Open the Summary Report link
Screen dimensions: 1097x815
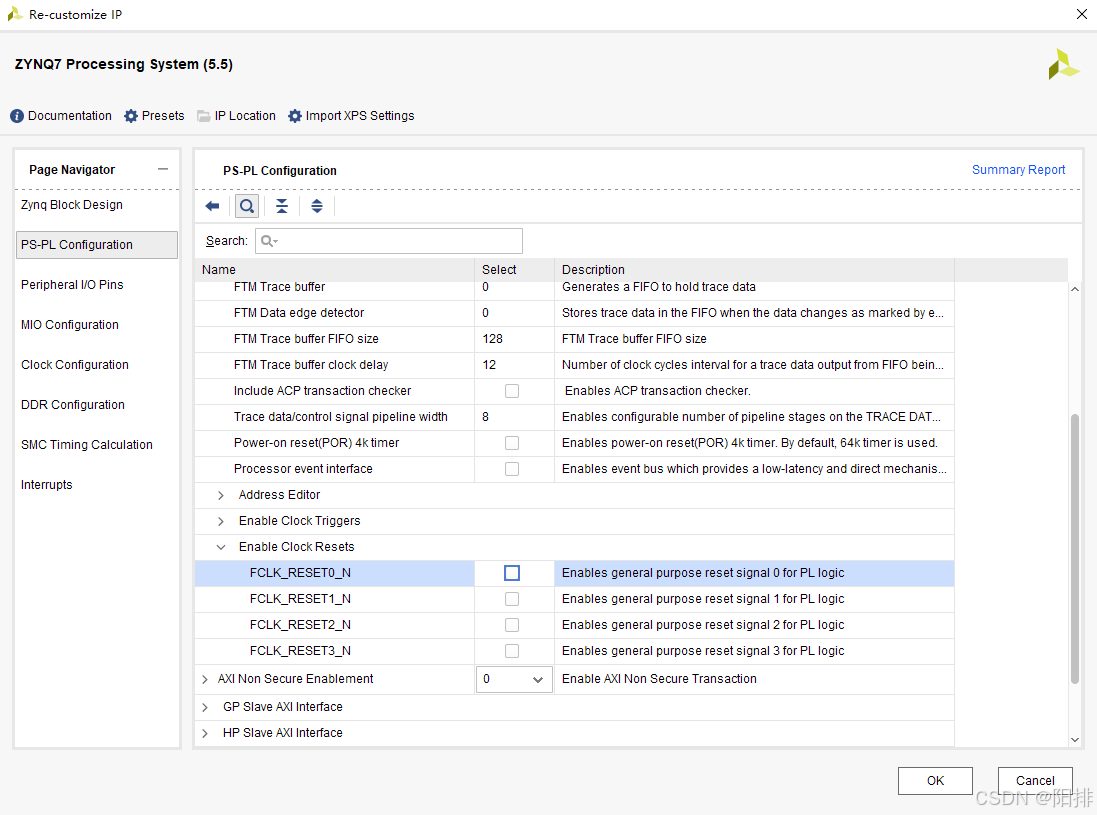coord(1018,170)
